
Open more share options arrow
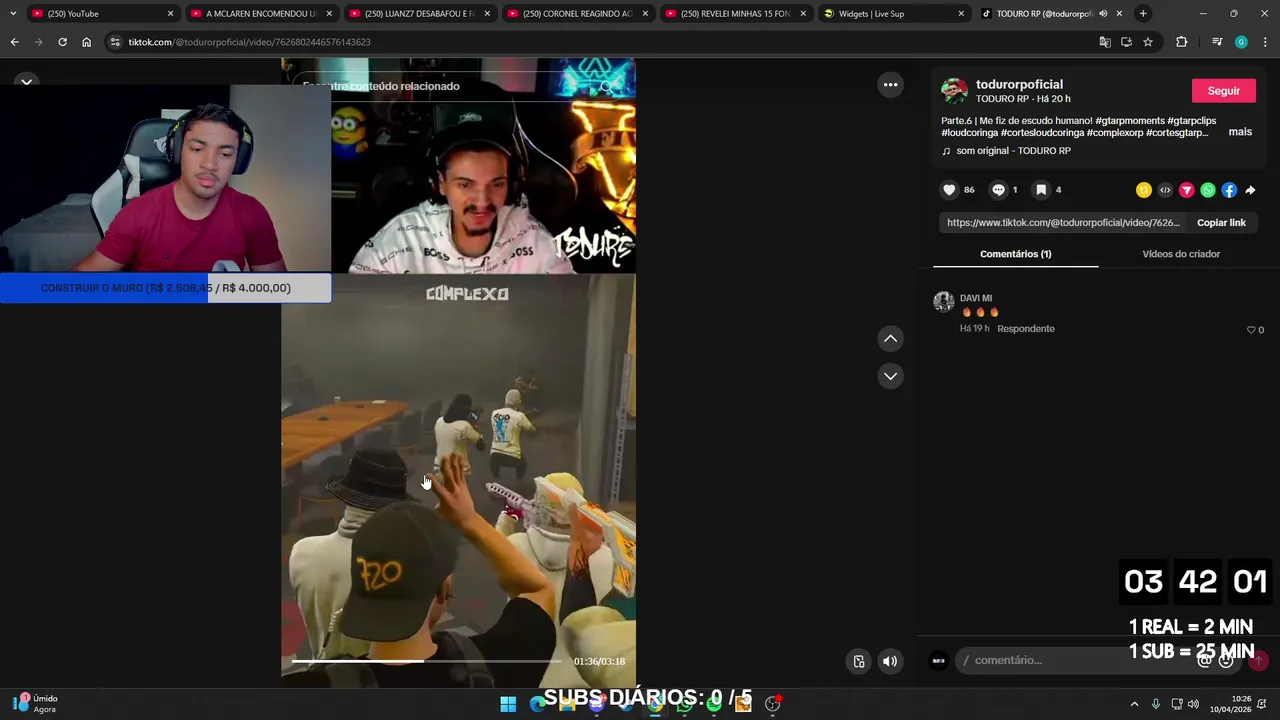1250,190
